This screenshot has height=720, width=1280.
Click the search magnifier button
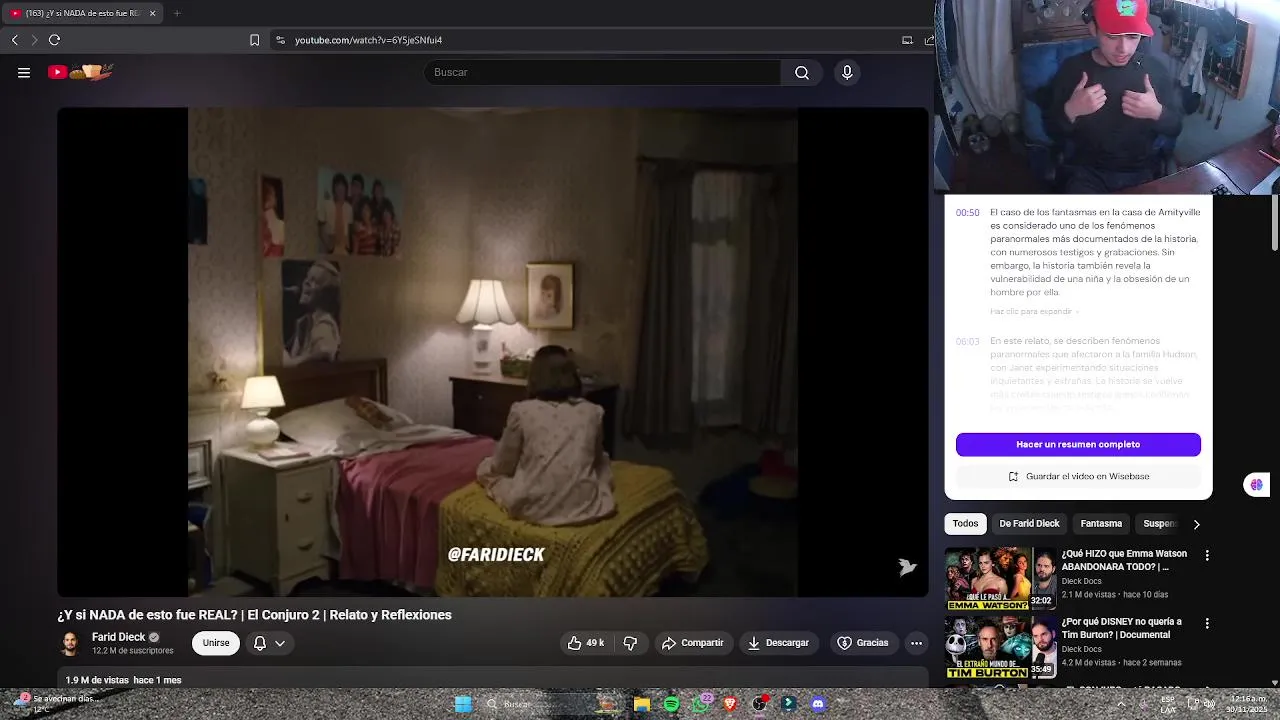[802, 72]
